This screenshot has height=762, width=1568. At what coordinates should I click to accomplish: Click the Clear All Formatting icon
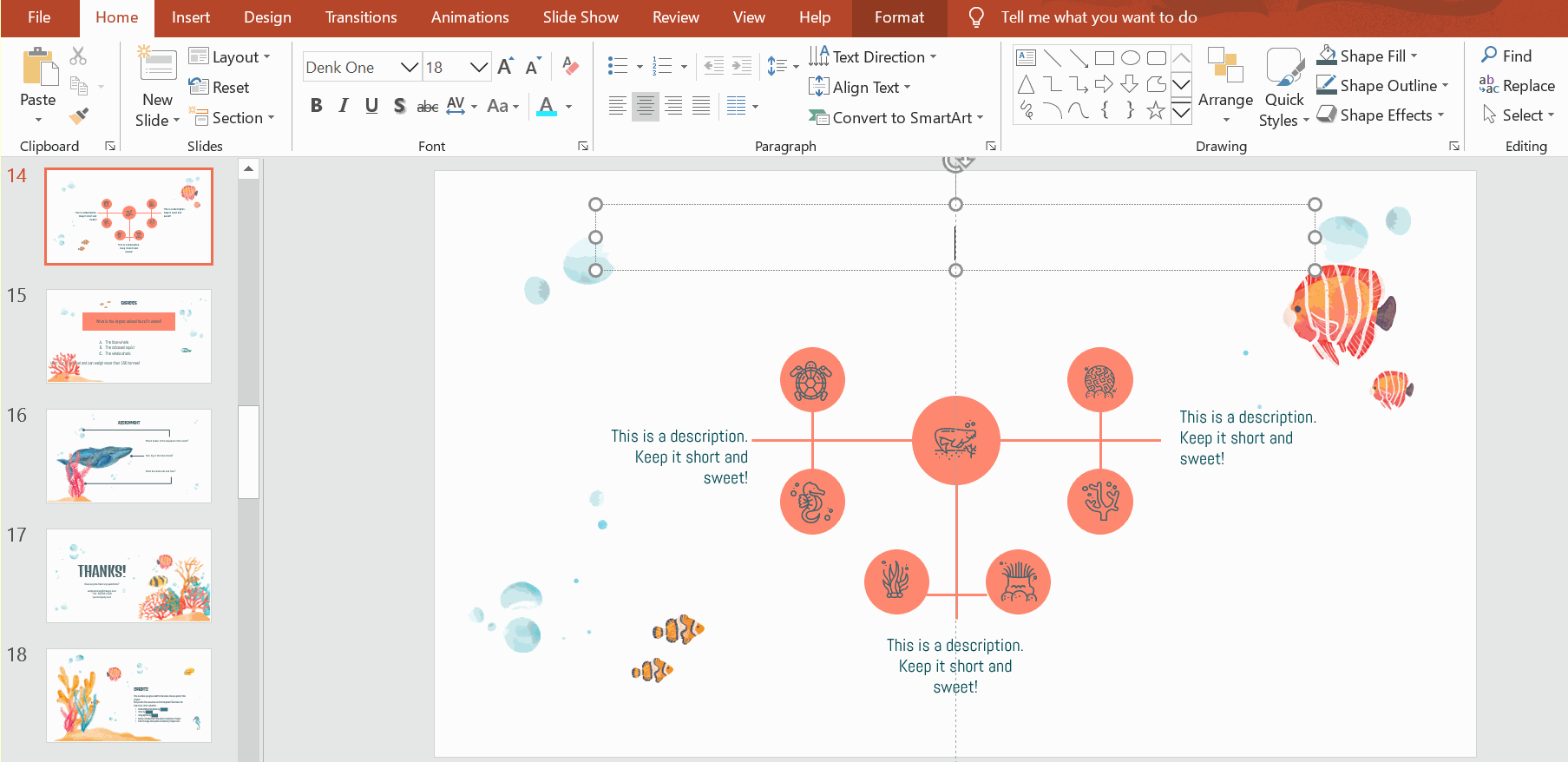(x=570, y=66)
